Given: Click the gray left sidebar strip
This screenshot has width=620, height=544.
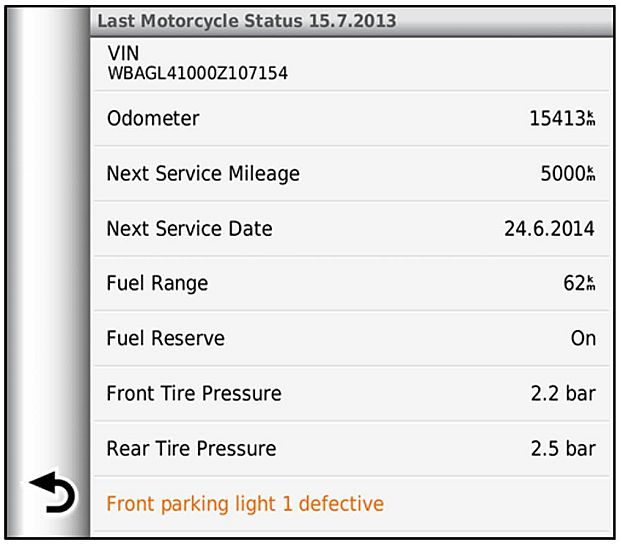Looking at the screenshot, I should tap(50, 250).
